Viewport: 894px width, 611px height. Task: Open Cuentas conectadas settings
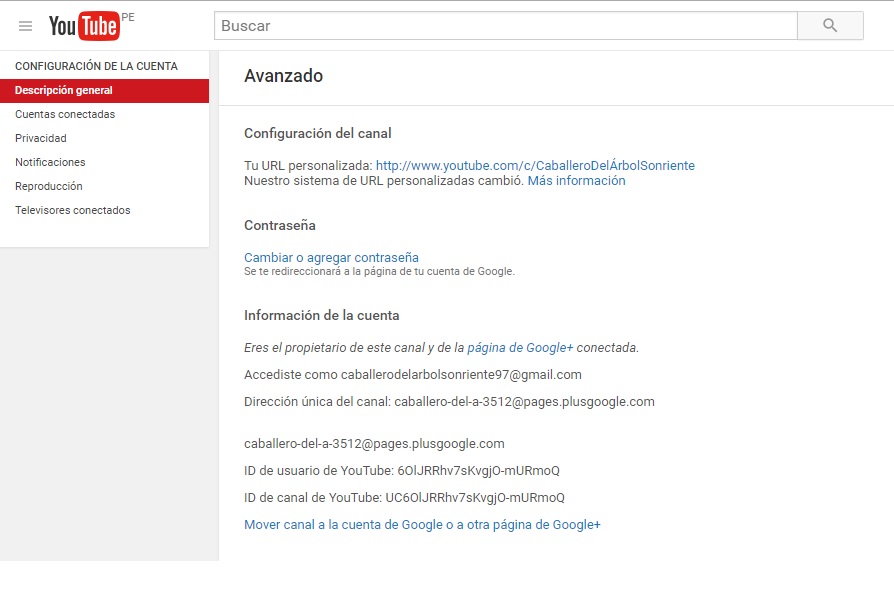click(x=65, y=115)
